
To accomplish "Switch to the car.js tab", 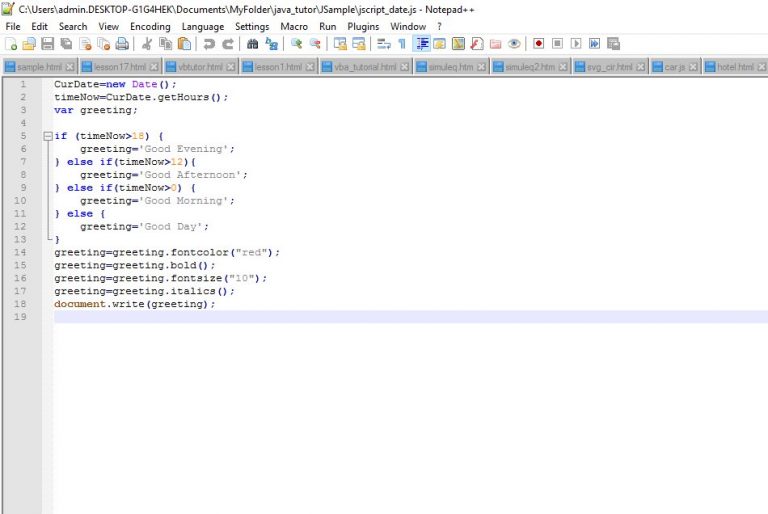I will [x=674, y=67].
